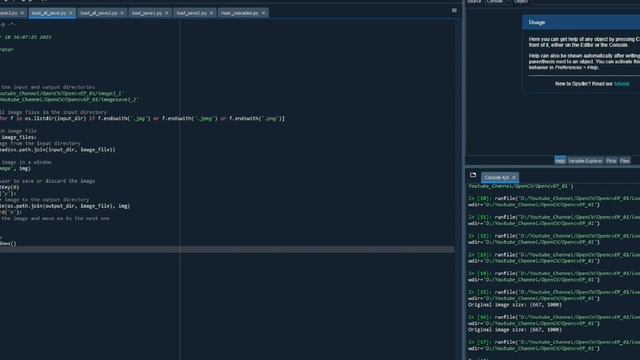Close the Console 4/A tab

514,178
